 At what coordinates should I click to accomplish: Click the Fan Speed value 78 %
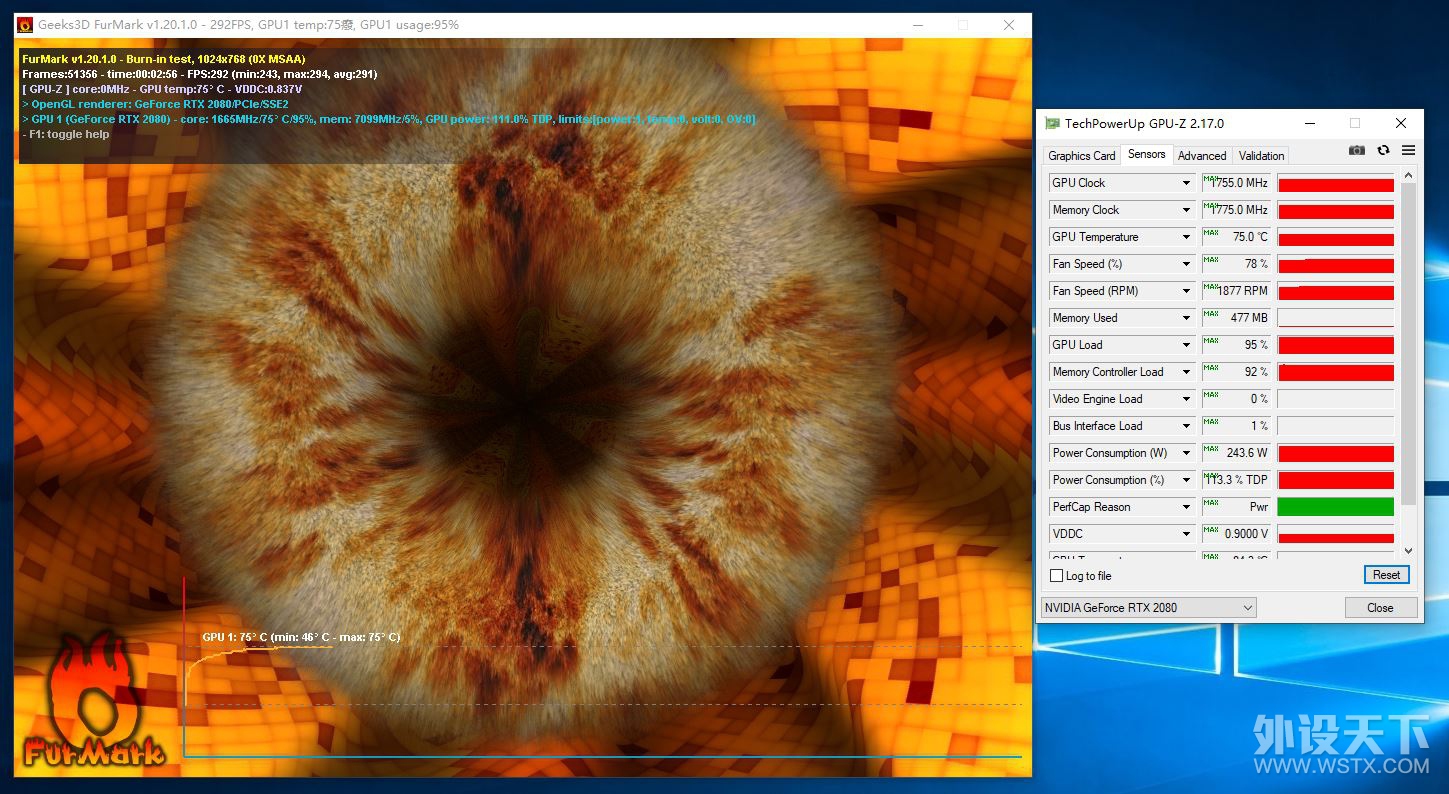click(1236, 264)
